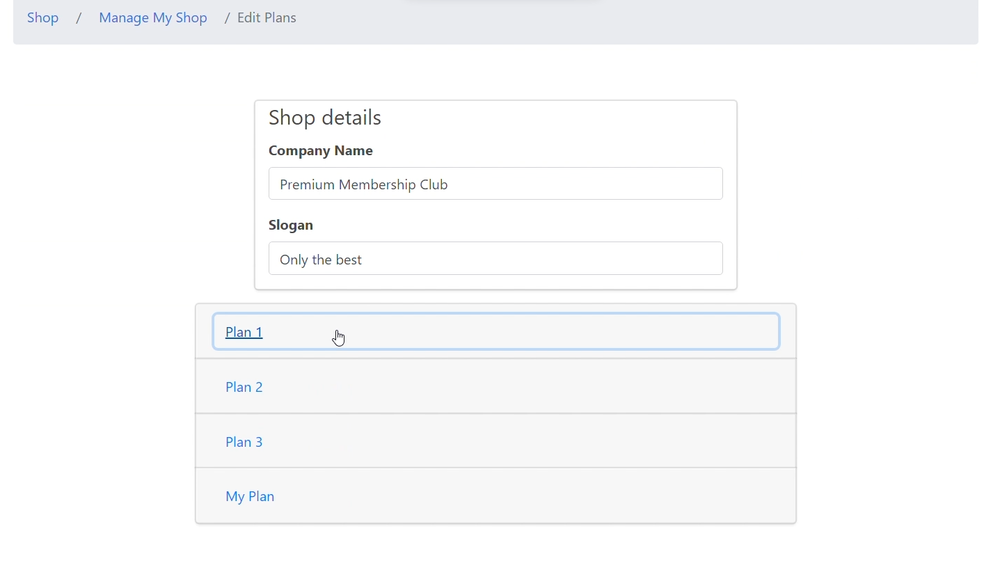
Task: Focus the Company Name input field
Action: point(496,184)
